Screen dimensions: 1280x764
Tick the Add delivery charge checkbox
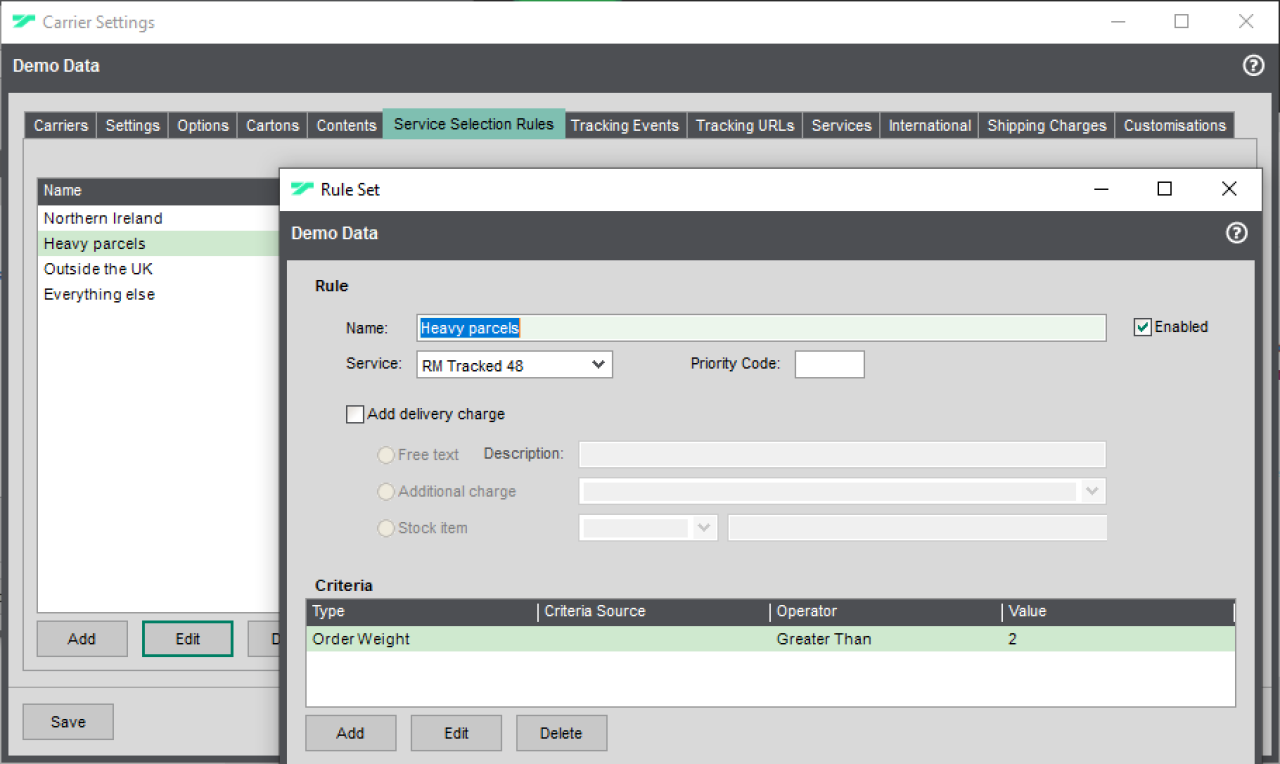[355, 414]
